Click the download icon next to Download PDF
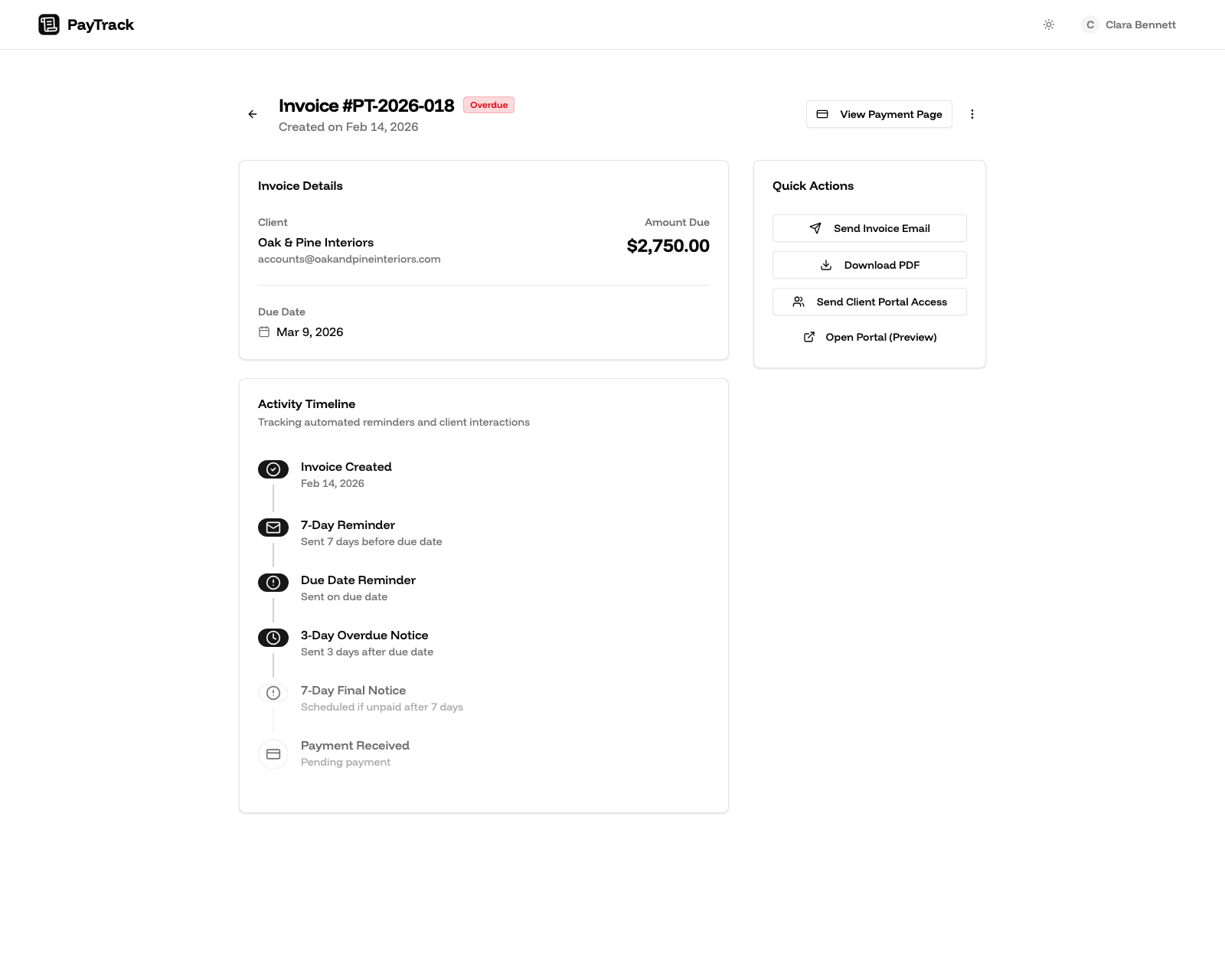The width and height of the screenshot is (1225, 980). click(x=825, y=264)
